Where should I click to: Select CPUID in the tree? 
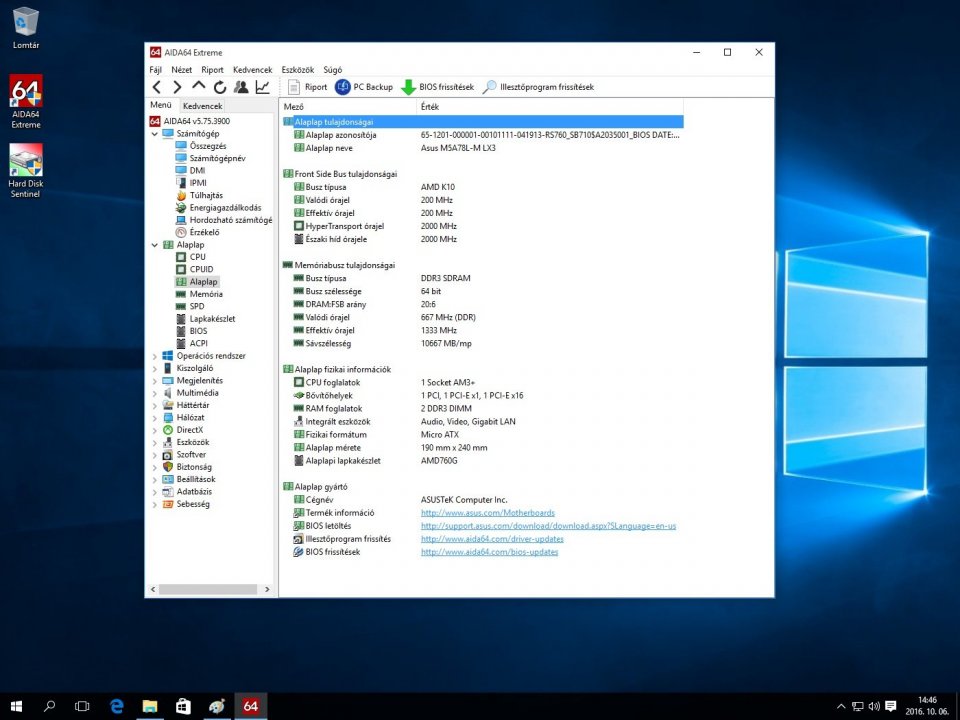(x=201, y=270)
